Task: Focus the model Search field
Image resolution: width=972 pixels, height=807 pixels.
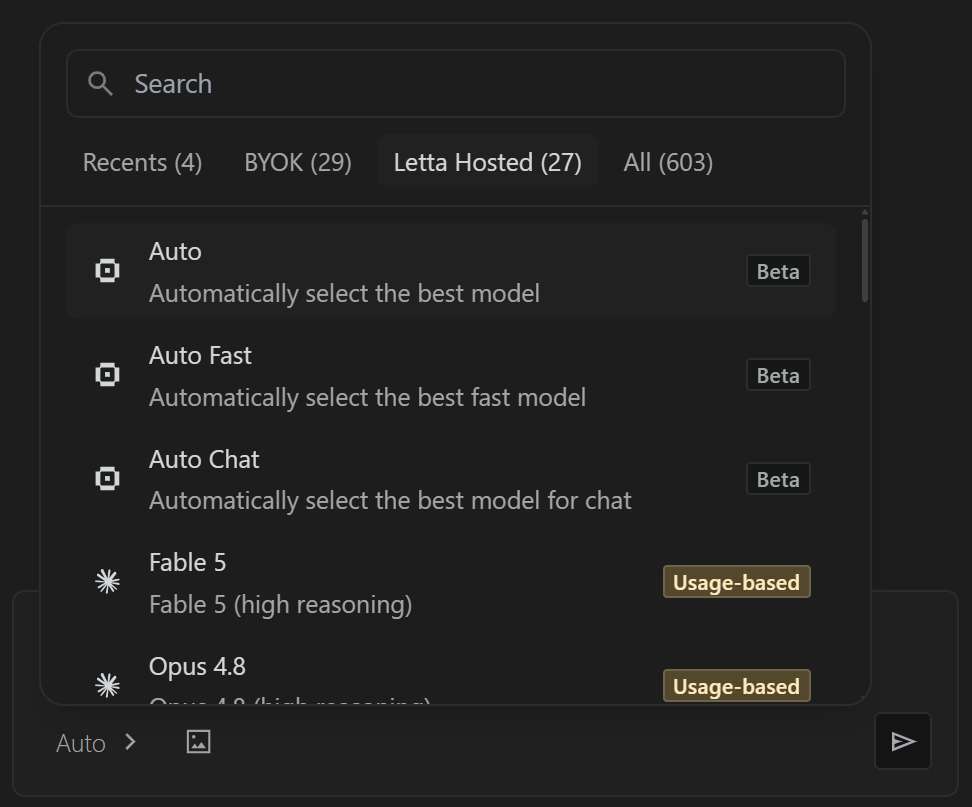Action: point(456,84)
